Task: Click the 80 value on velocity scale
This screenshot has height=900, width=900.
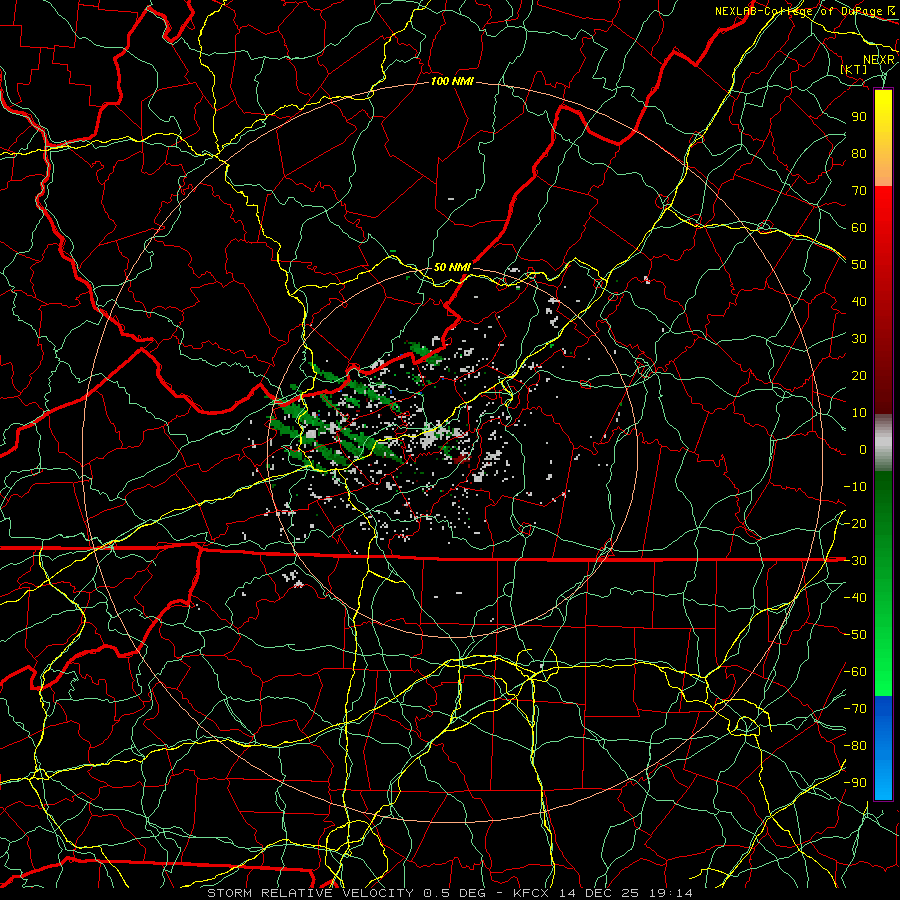Action: pos(859,153)
